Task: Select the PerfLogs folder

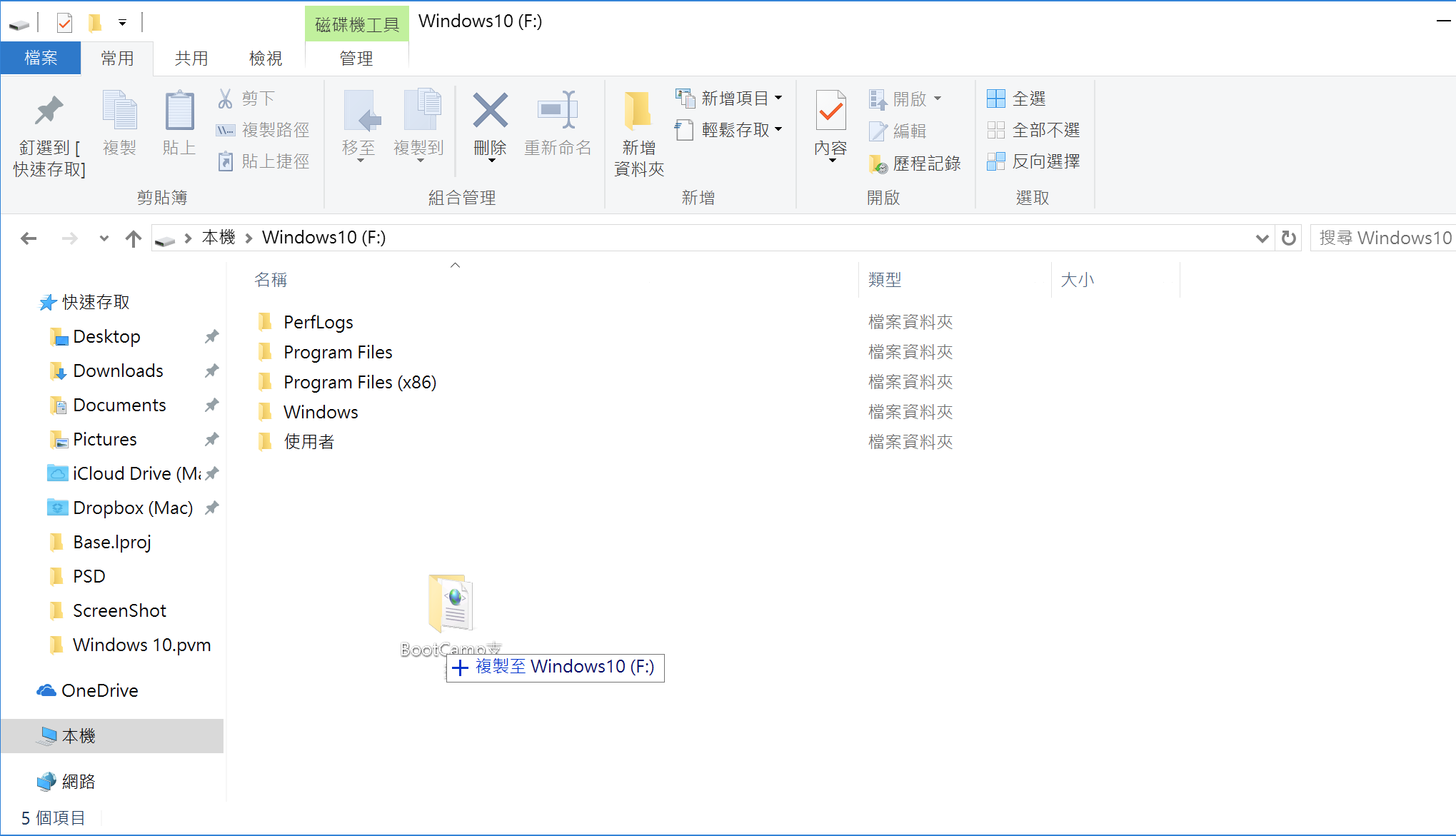Action: click(318, 322)
